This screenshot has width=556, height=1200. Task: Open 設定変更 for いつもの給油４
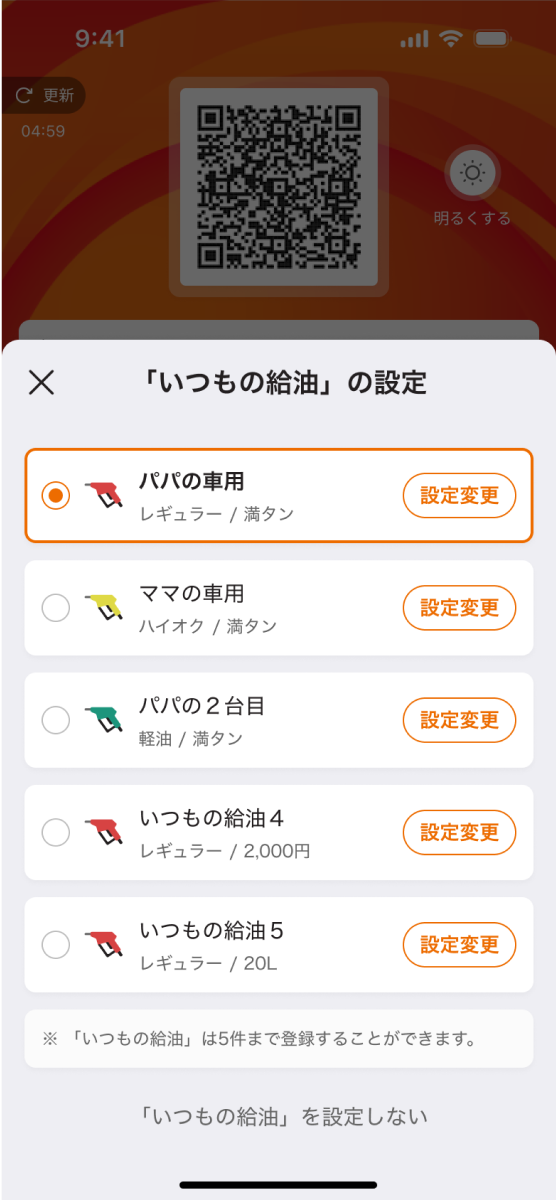(459, 832)
